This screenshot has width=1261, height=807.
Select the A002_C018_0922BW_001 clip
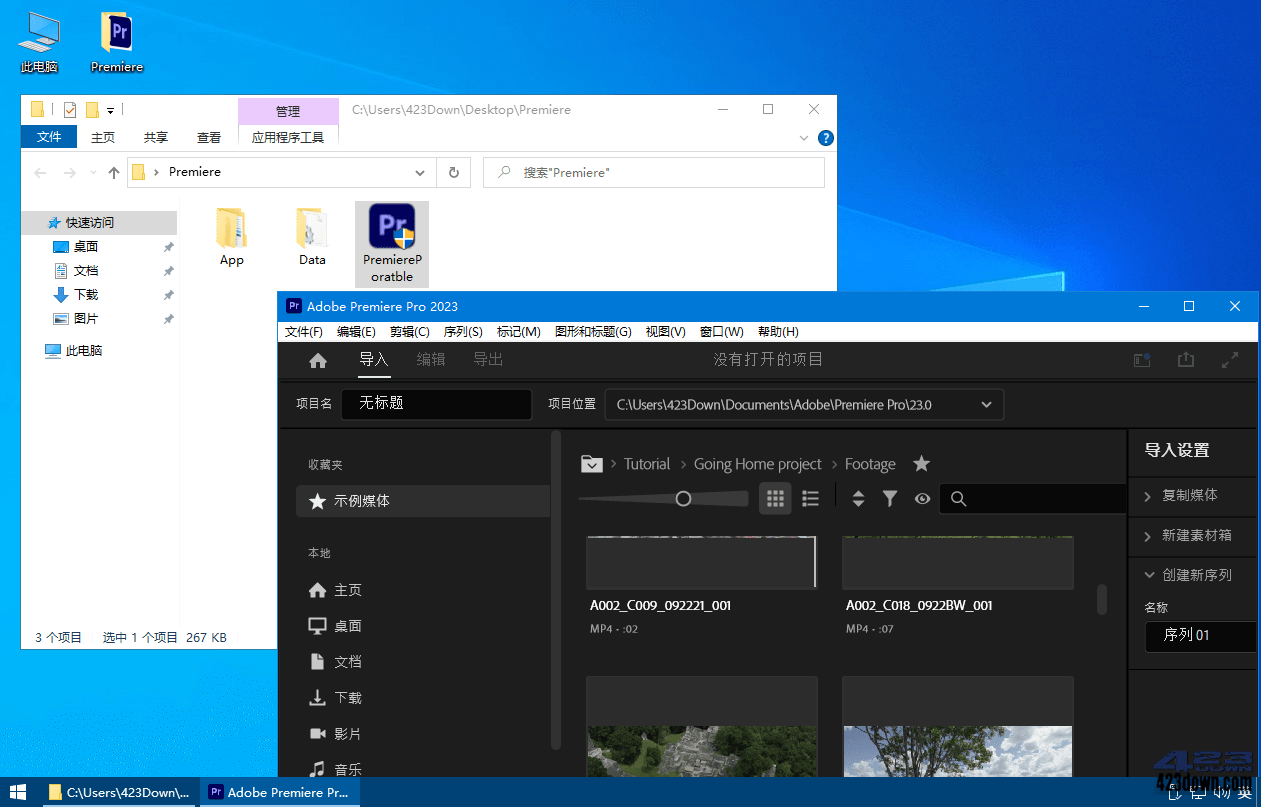tap(957, 562)
